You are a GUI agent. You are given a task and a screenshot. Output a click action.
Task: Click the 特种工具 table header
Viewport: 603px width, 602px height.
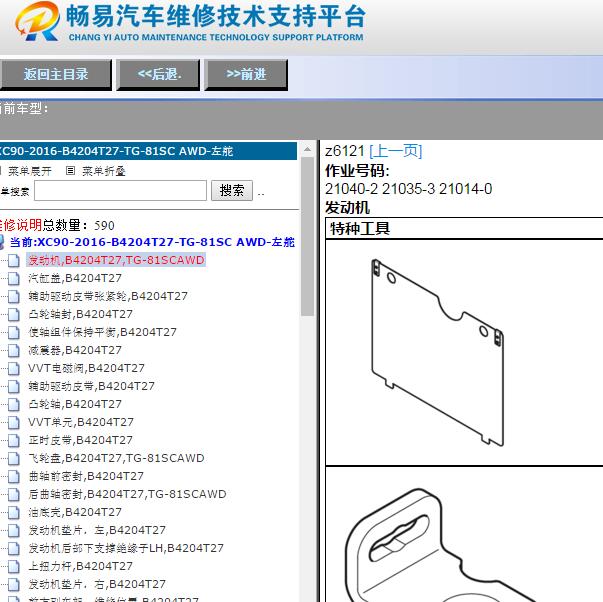464,228
